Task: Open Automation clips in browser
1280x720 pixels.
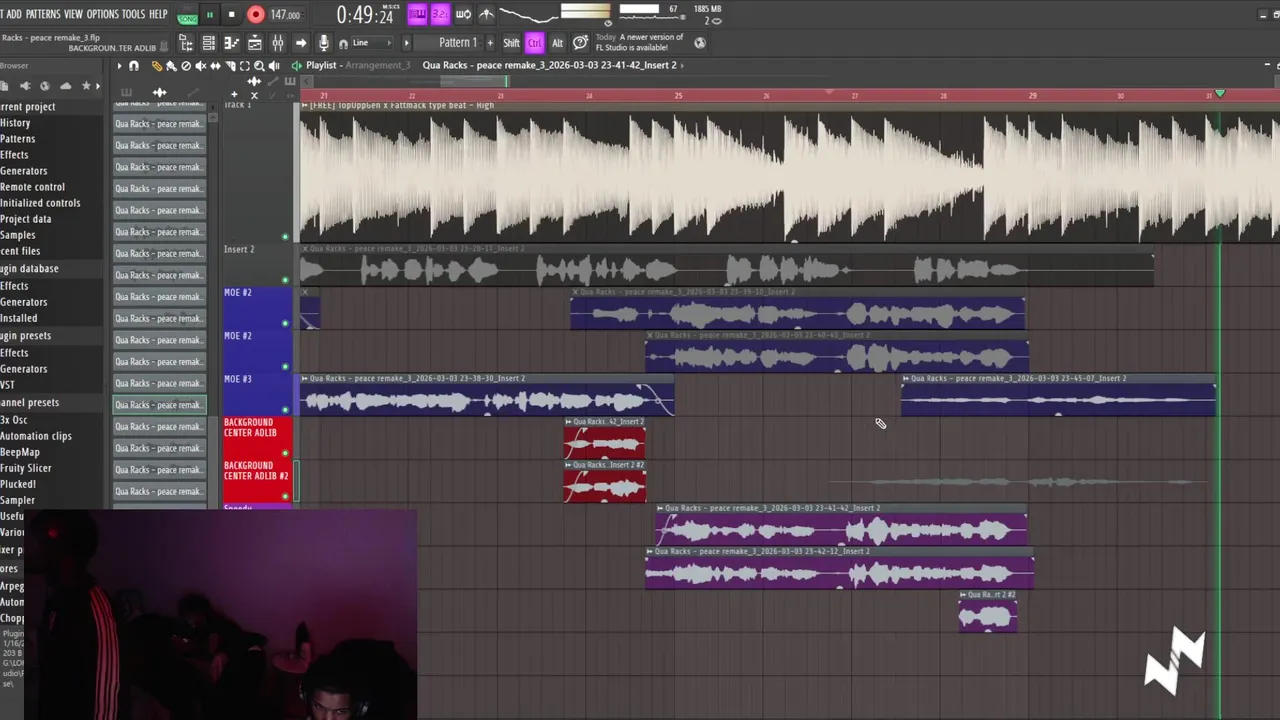Action: point(36,436)
